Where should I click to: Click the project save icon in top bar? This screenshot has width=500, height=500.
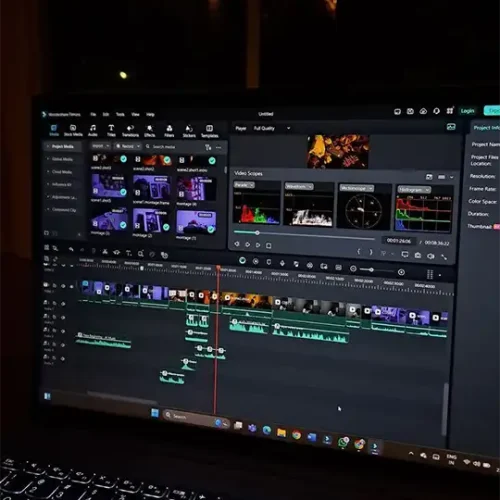point(410,111)
